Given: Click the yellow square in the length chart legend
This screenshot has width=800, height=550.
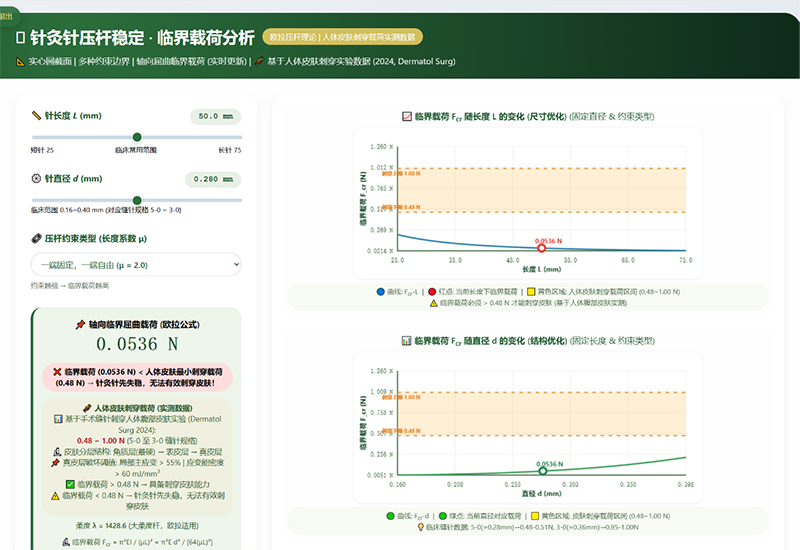Looking at the screenshot, I should [531, 292].
